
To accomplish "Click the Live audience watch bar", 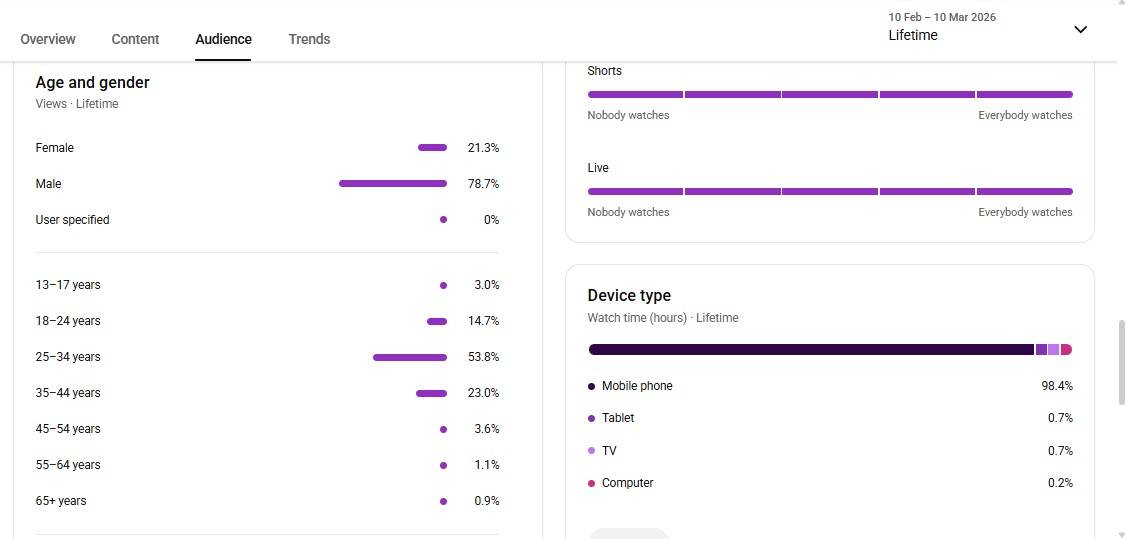I will click(830, 192).
